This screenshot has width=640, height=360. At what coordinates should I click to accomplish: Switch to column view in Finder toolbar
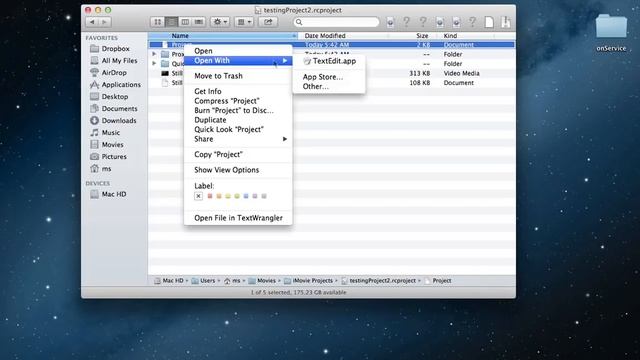tap(185, 22)
